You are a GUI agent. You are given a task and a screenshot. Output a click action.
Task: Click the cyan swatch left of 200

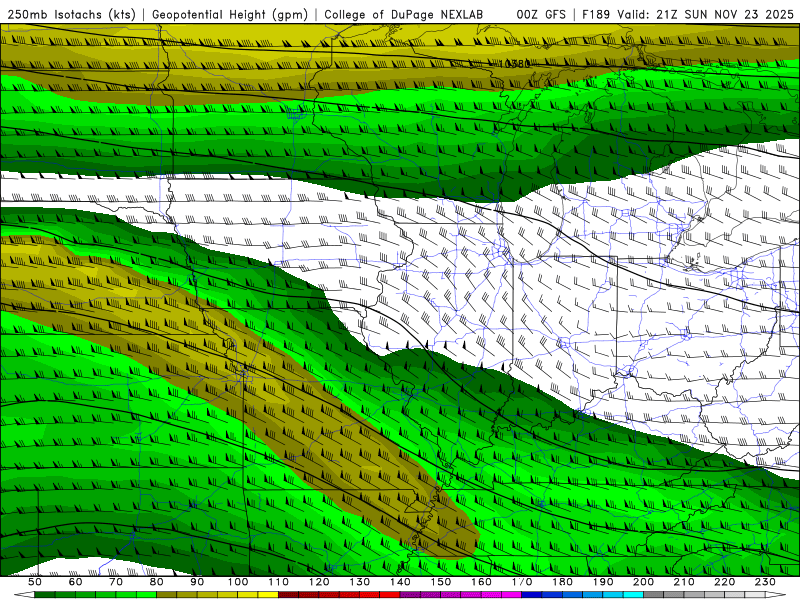click(633, 595)
